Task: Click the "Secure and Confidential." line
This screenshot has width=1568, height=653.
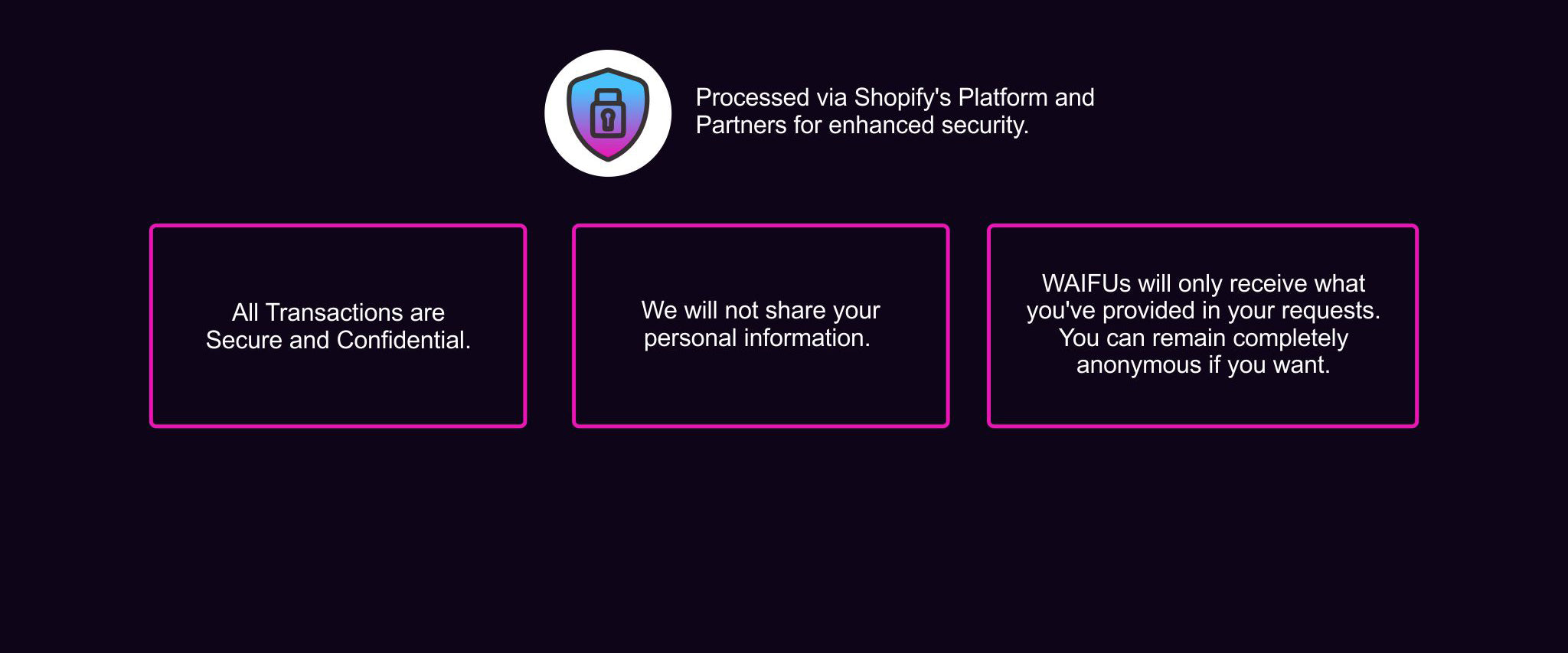Action: [x=338, y=341]
